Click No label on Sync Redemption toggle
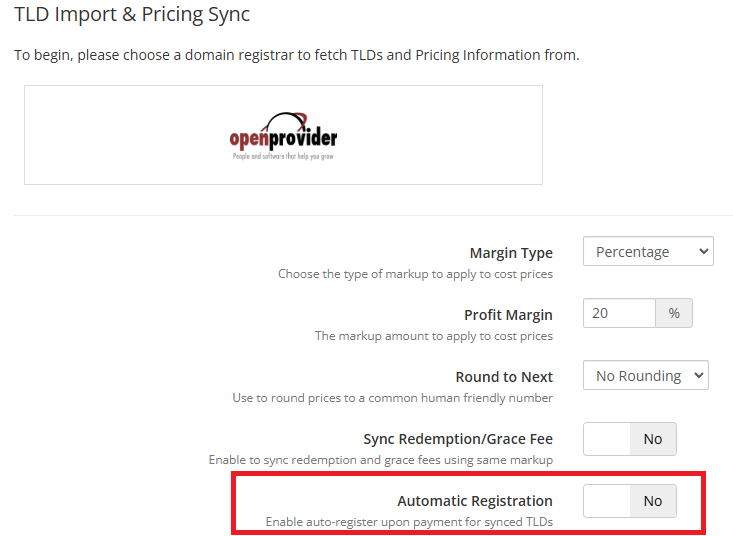The image size is (733, 536). tap(653, 439)
